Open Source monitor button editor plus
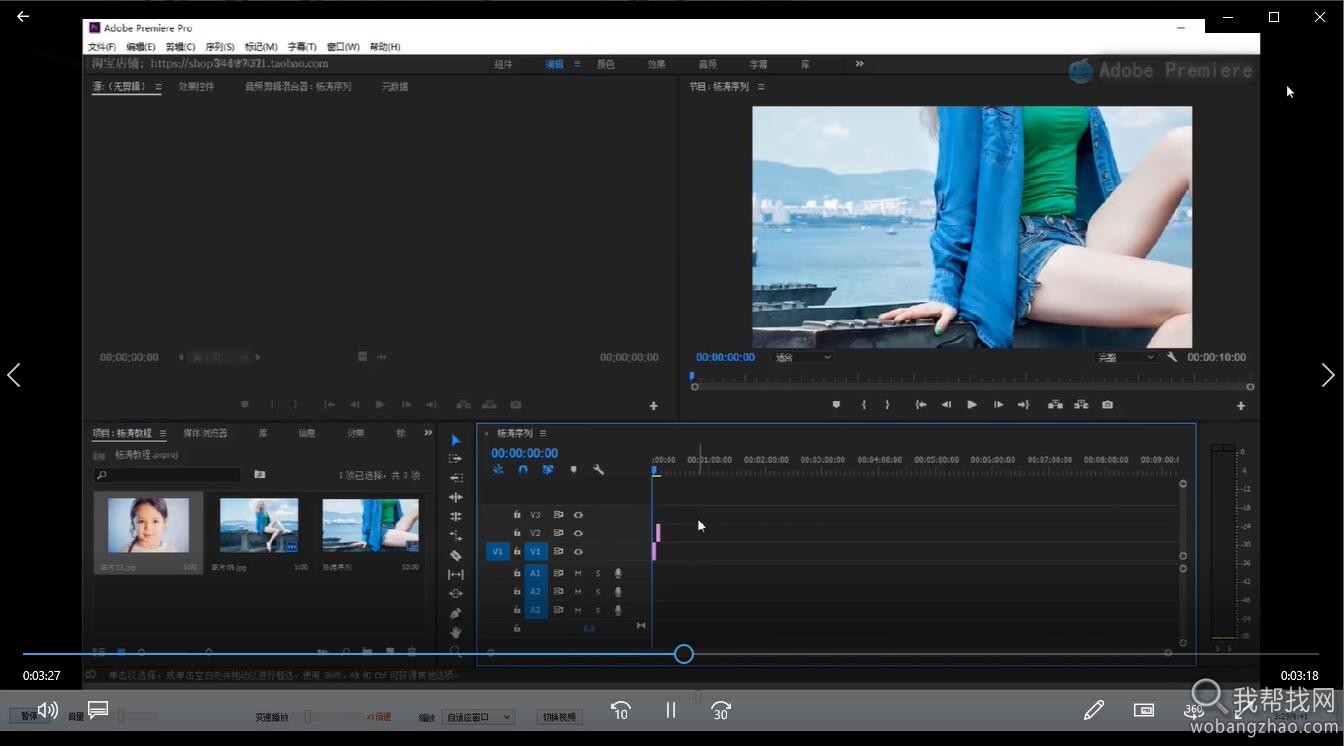The height and width of the screenshot is (746, 1344). [x=654, y=406]
